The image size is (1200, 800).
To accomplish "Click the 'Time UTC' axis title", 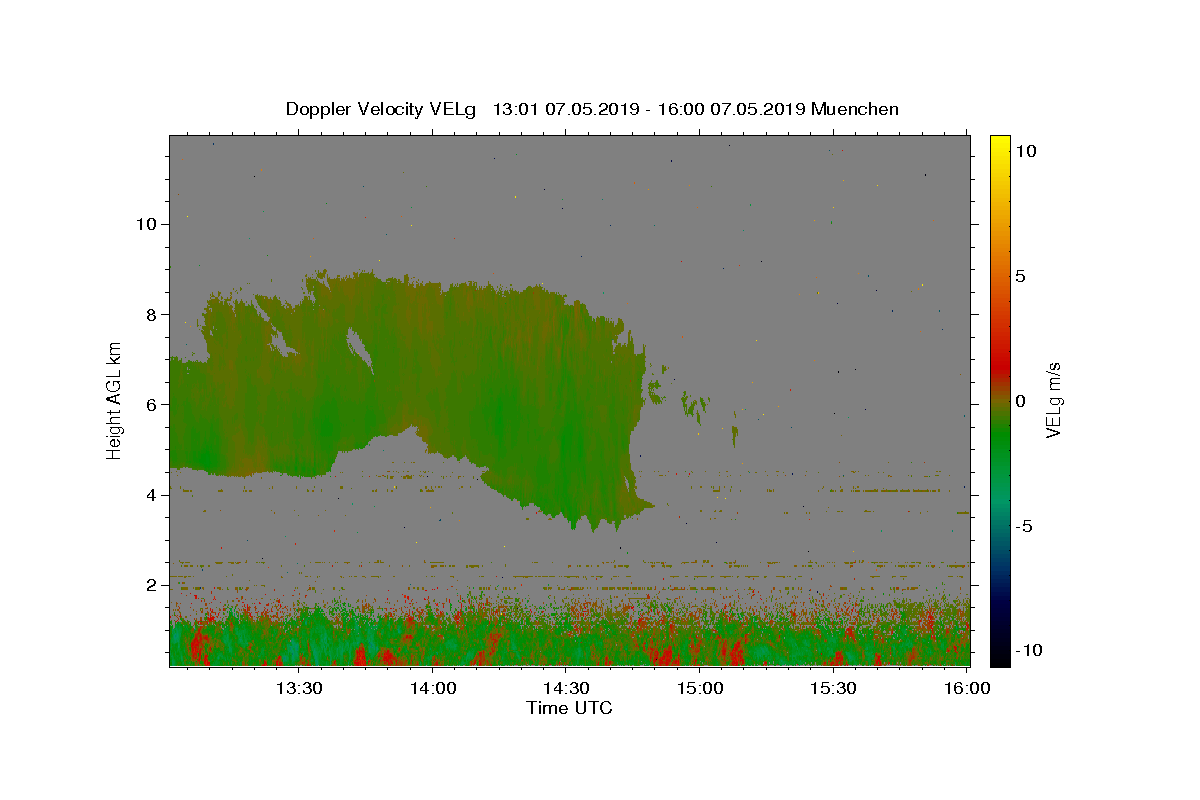I will 569,708.
